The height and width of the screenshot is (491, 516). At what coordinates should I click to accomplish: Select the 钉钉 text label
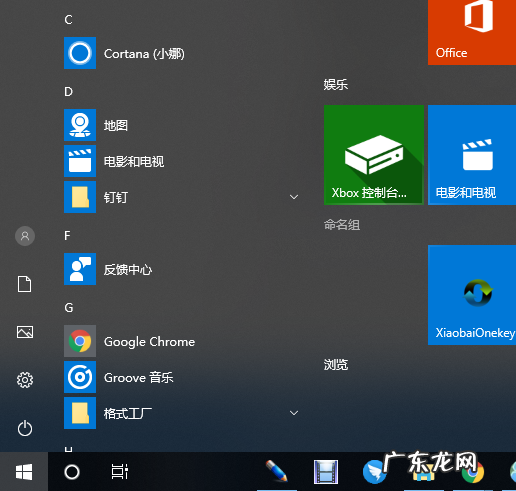point(116,197)
